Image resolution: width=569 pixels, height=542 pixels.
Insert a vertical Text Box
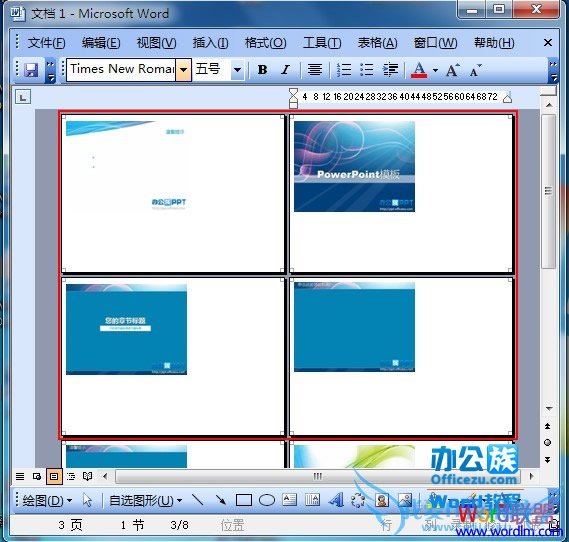point(312,501)
